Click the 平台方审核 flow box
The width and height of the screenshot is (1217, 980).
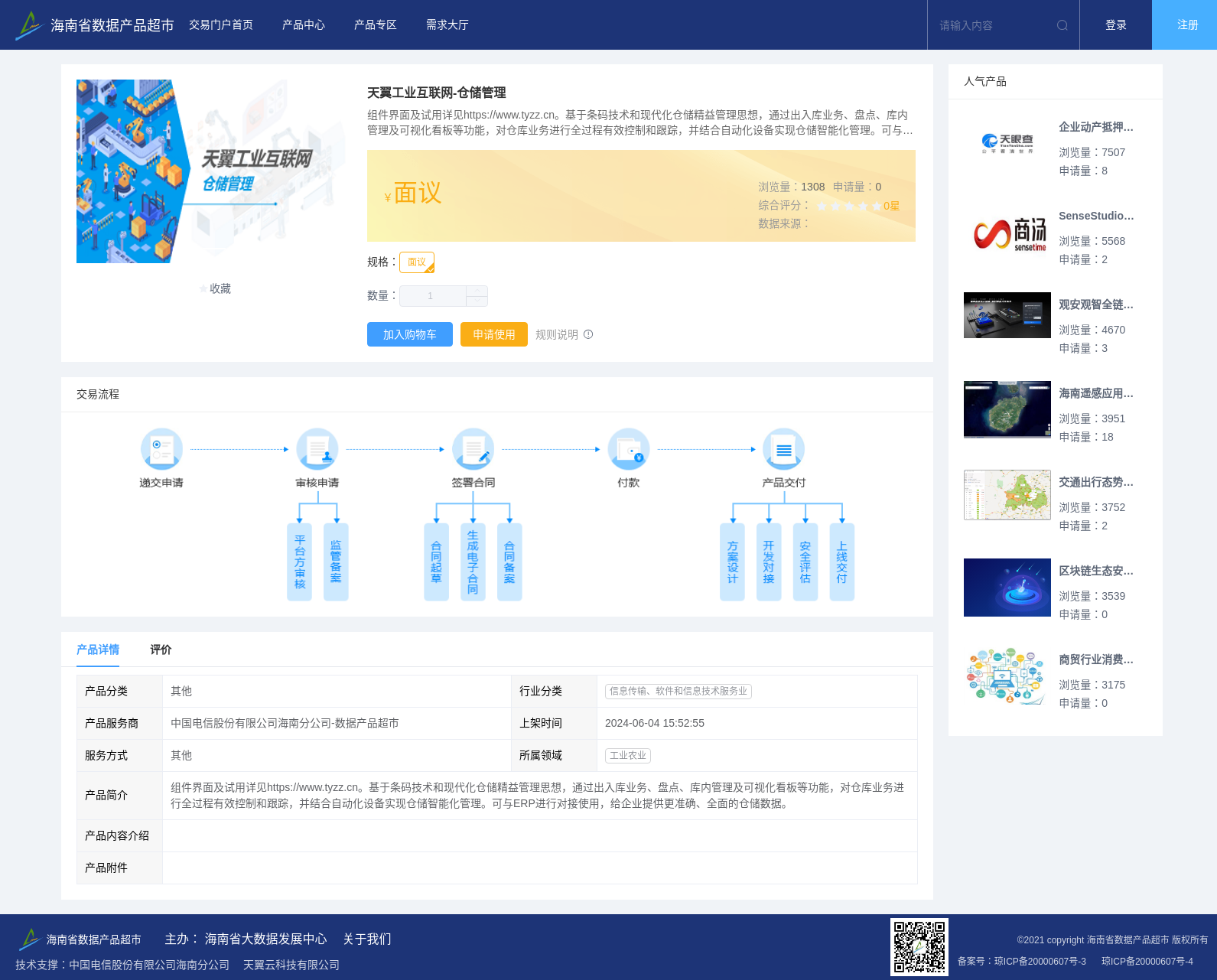click(x=299, y=562)
